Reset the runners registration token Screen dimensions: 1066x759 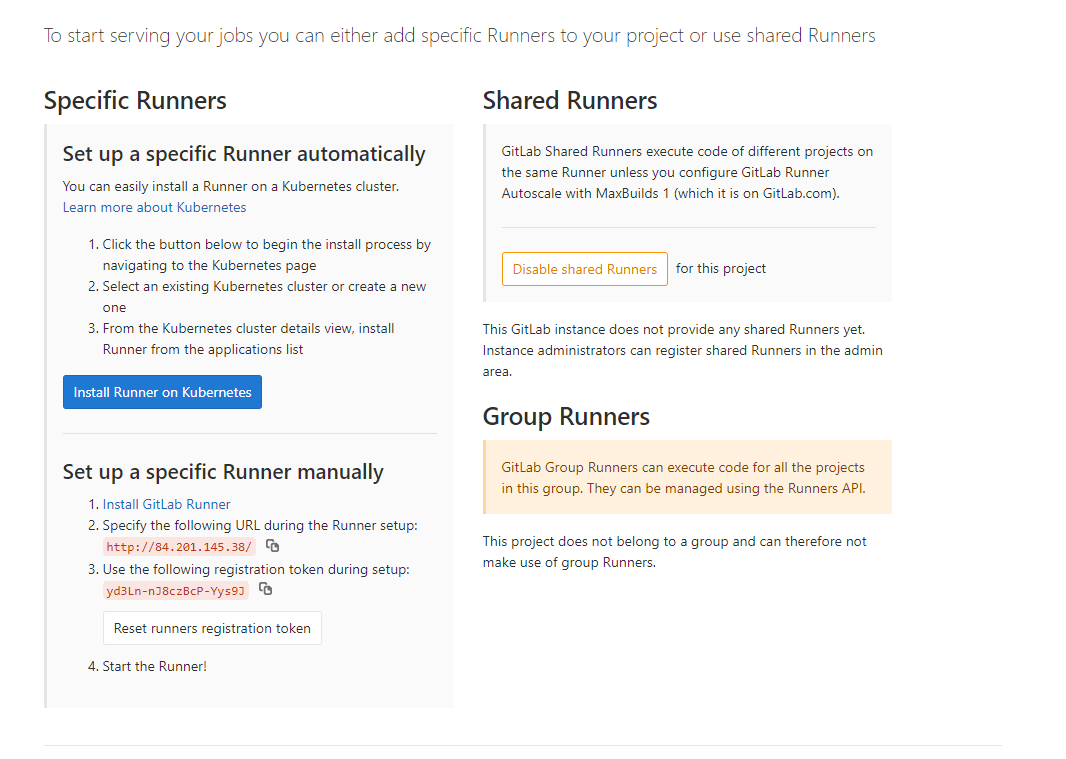click(212, 628)
